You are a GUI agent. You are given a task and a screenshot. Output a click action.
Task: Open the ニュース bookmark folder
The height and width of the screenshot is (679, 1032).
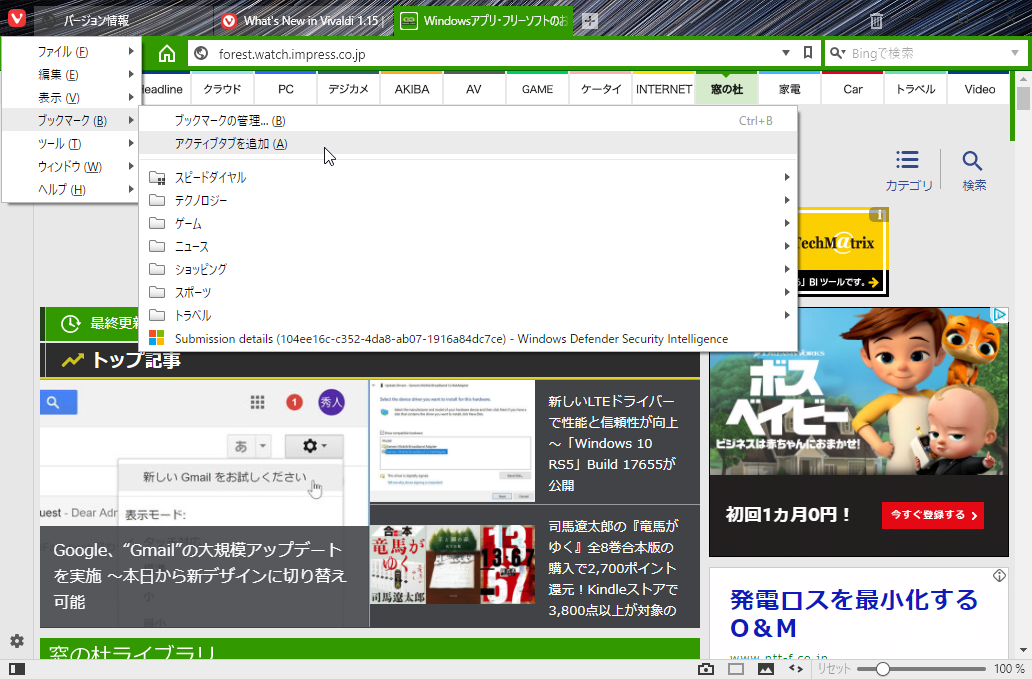(x=468, y=246)
